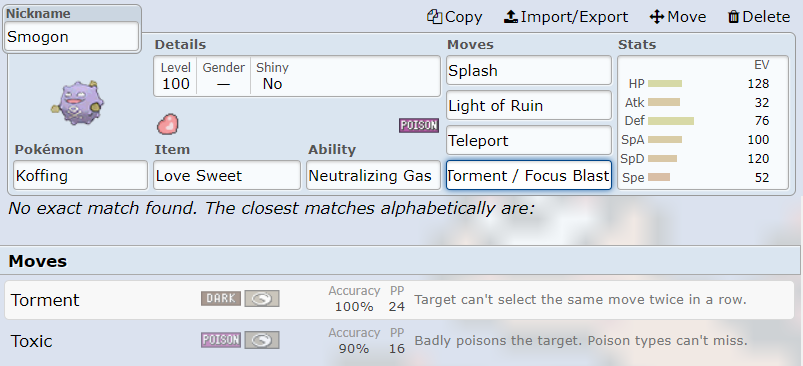Open the Stats EV panel
803x366 pixels.
(x=703, y=123)
